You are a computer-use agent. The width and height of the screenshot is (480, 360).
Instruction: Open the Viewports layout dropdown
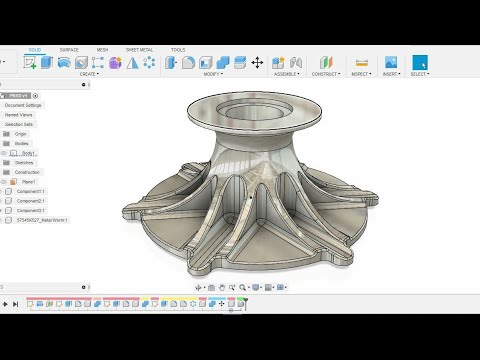282,287
